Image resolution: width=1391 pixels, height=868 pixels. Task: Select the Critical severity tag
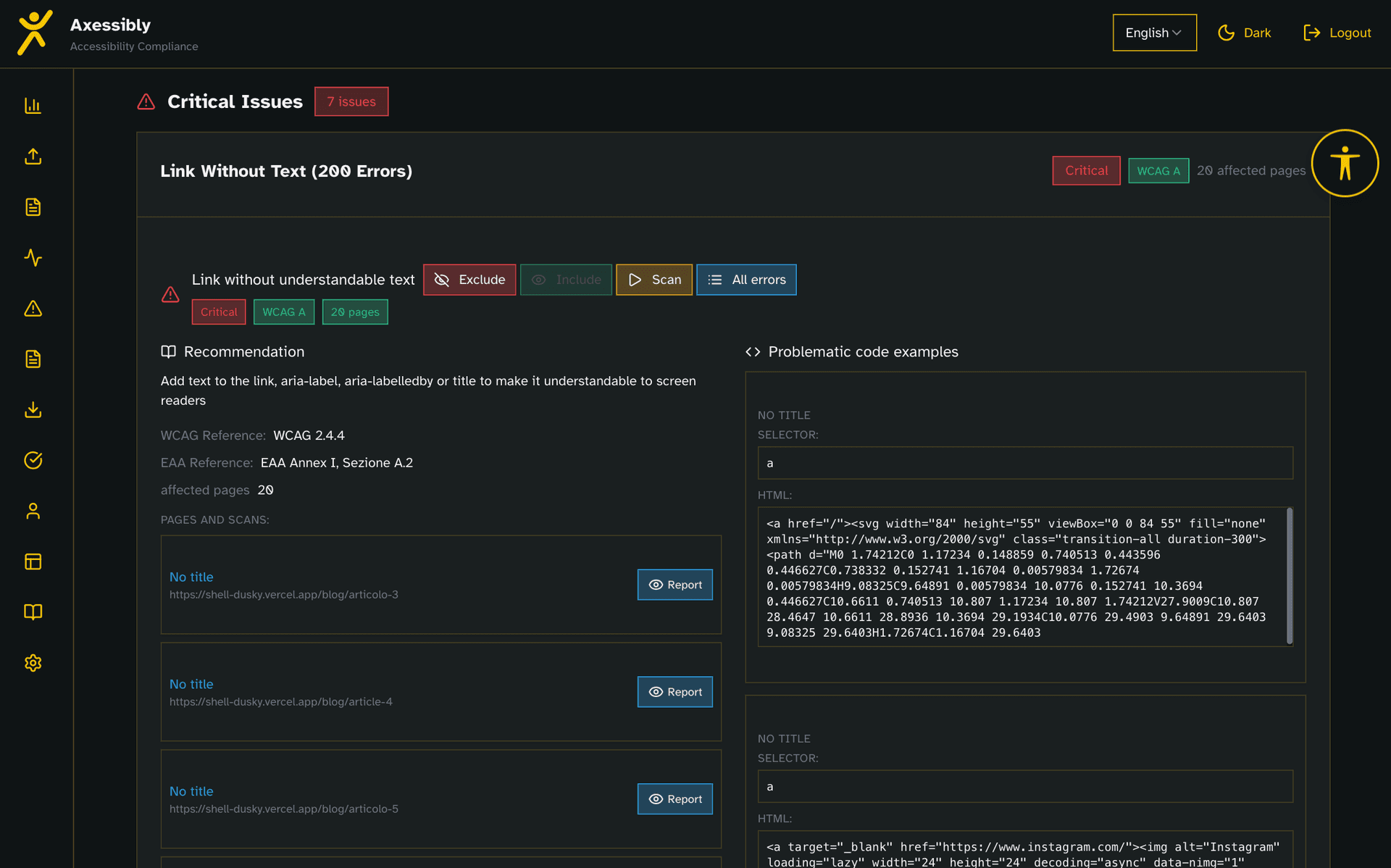point(218,312)
